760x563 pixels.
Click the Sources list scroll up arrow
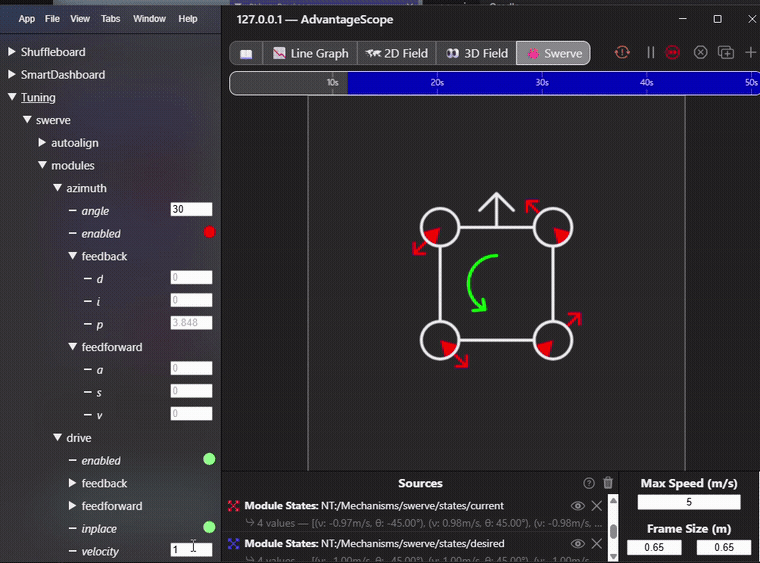point(613,500)
